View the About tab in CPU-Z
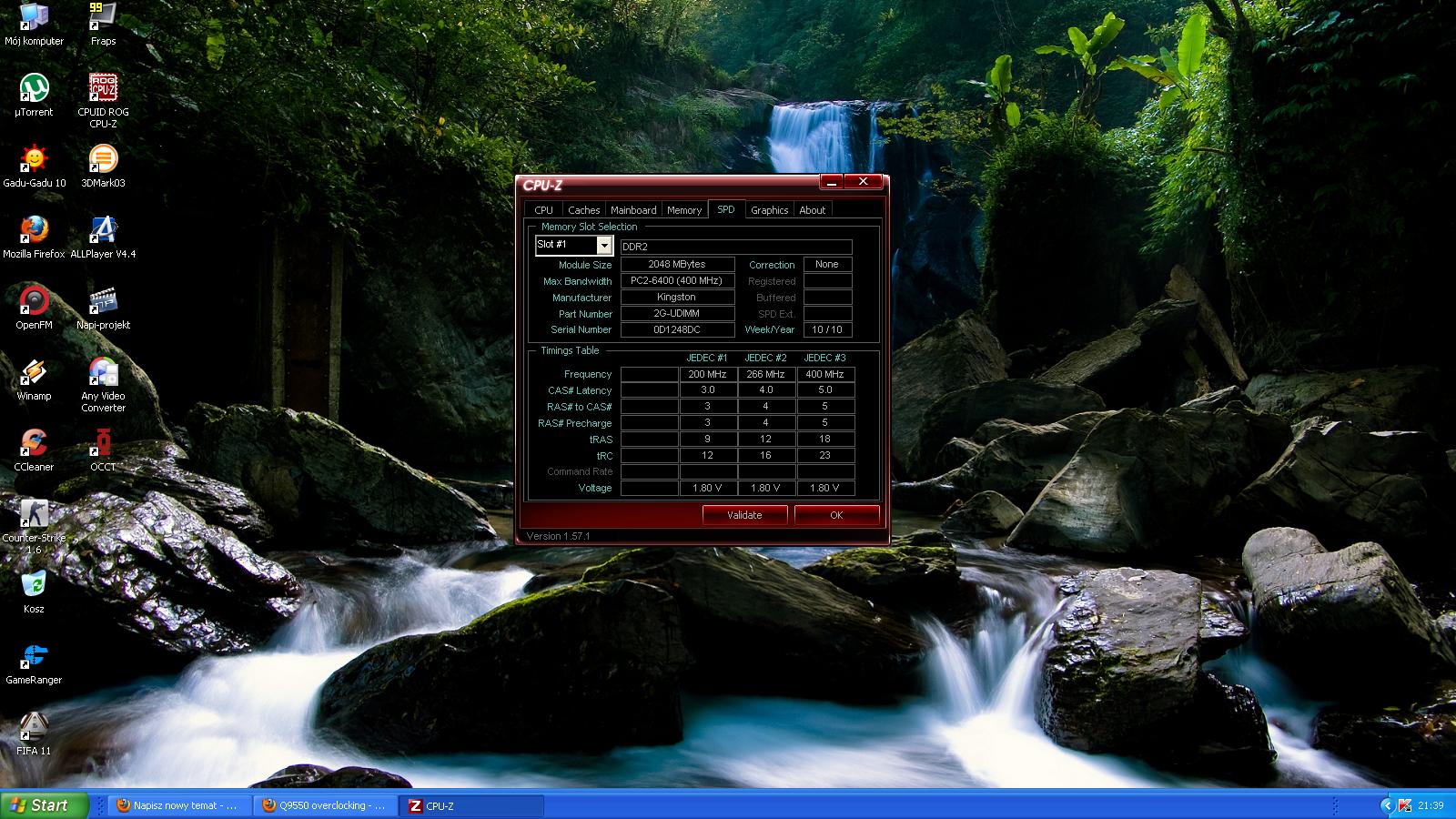 click(x=813, y=210)
